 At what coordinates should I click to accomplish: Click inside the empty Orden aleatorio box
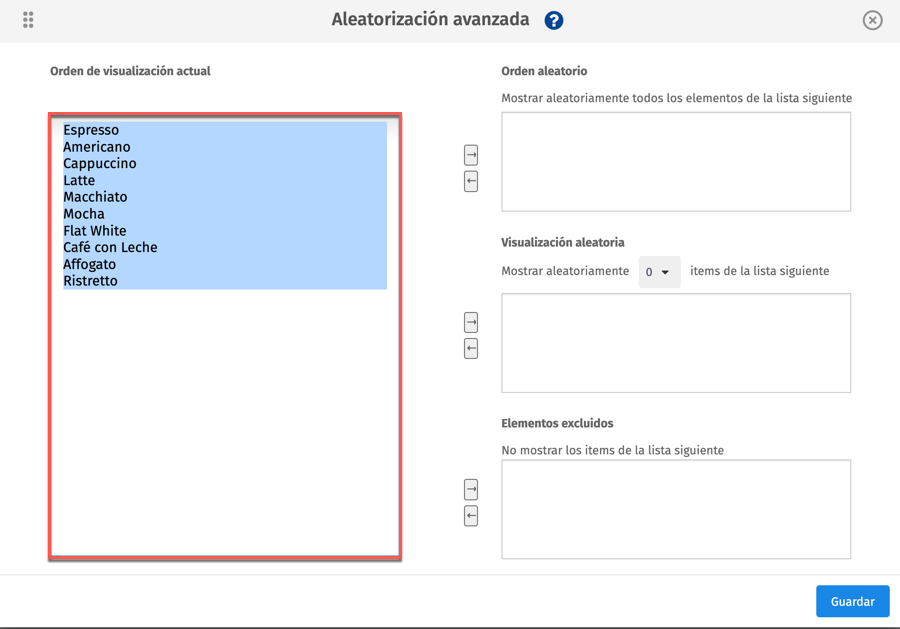(x=676, y=160)
